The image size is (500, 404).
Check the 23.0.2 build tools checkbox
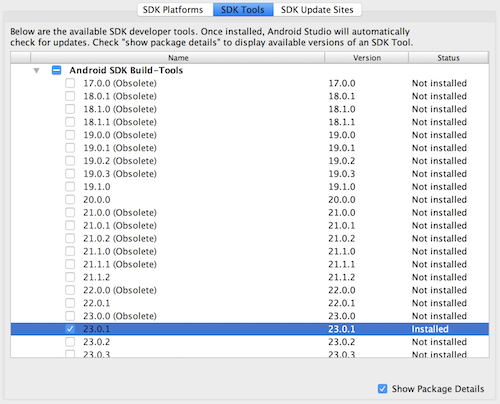[70, 342]
